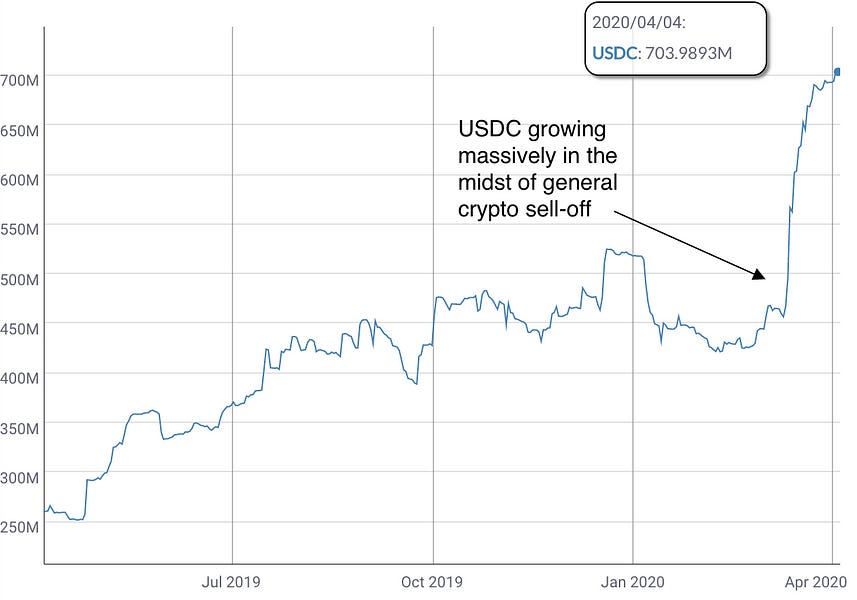
Task: Click the 500M y-axis label
Action: tap(20, 278)
